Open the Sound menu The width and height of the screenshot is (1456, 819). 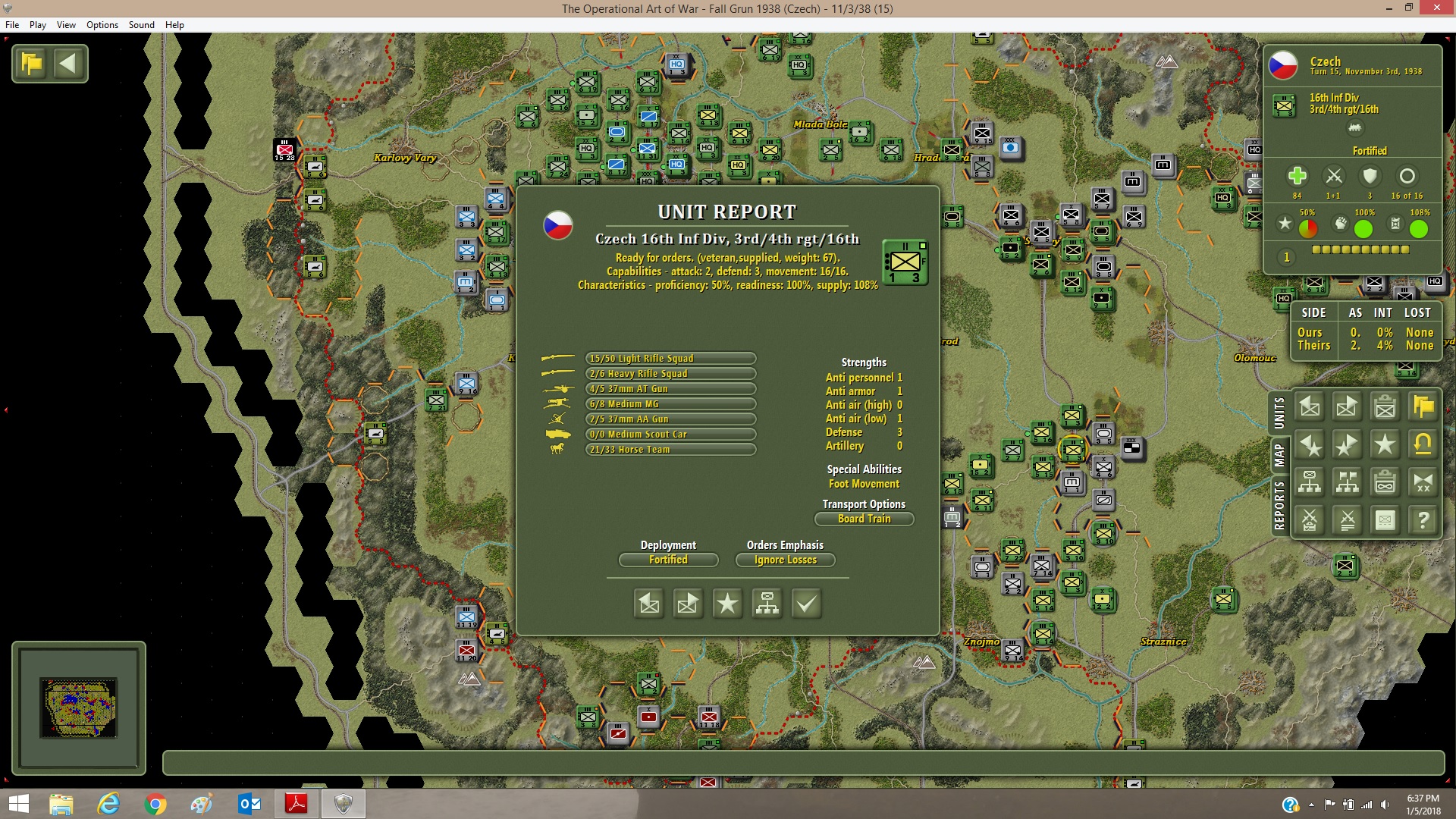[x=142, y=25]
